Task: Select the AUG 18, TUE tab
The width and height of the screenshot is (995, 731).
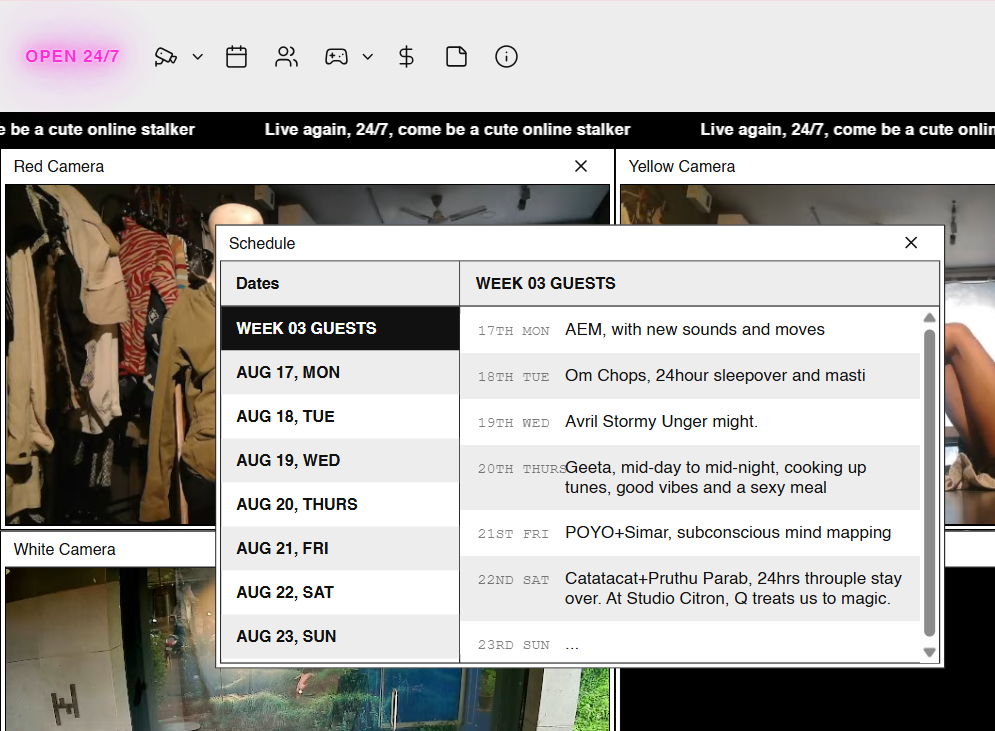Action: point(340,416)
